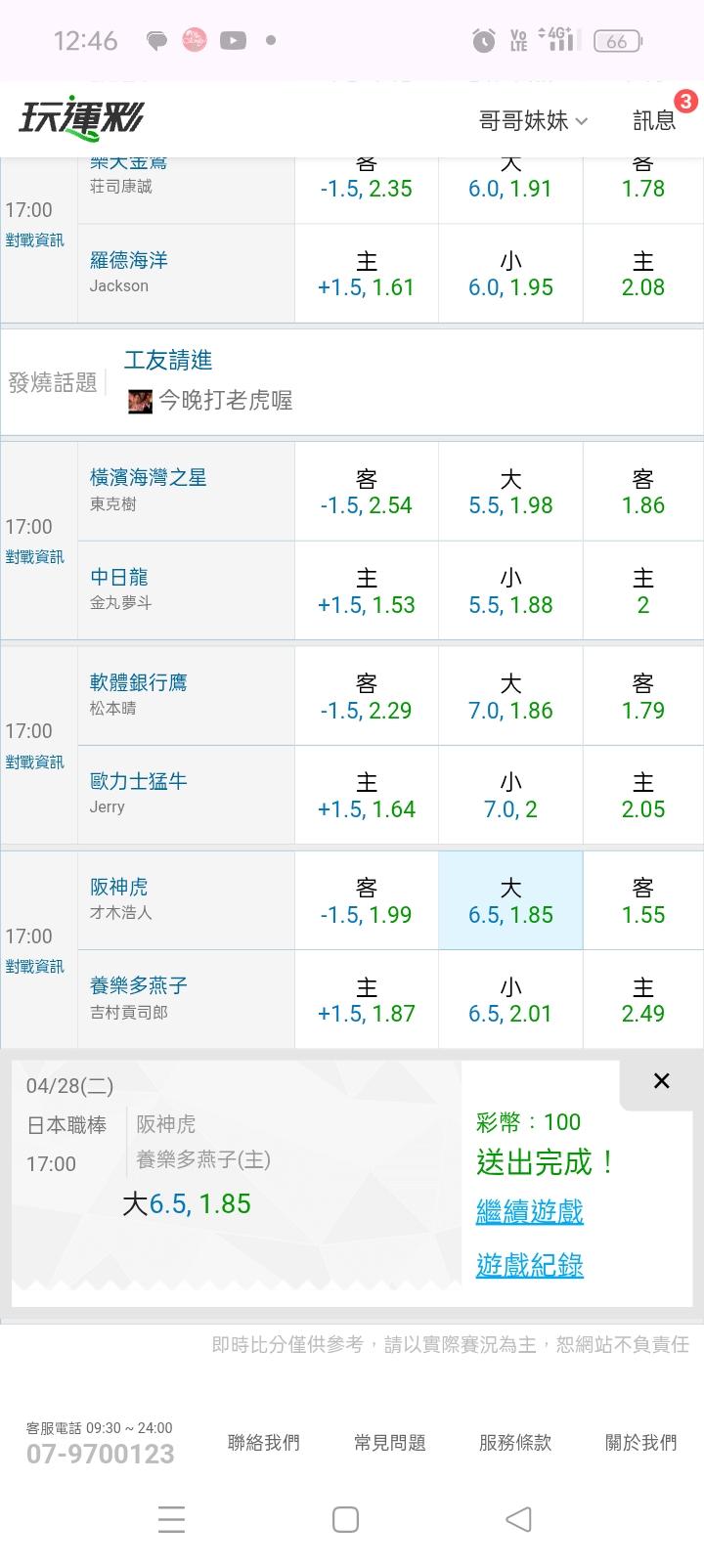Open Android recent apps menu icon
This screenshot has height=1568, width=704.
coord(171,1518)
